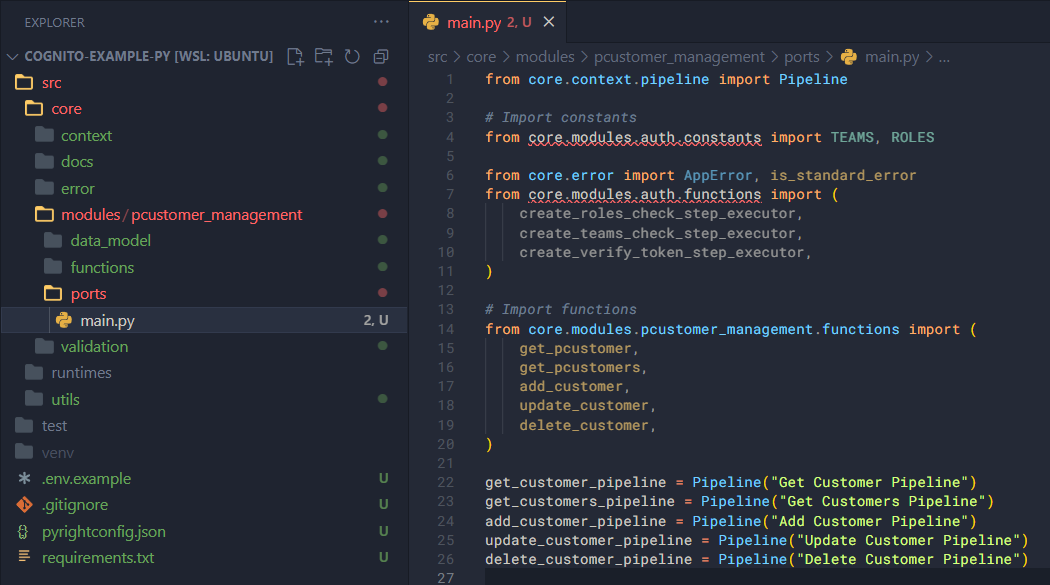Open pyrightconfig.json from the file tree

tap(103, 532)
